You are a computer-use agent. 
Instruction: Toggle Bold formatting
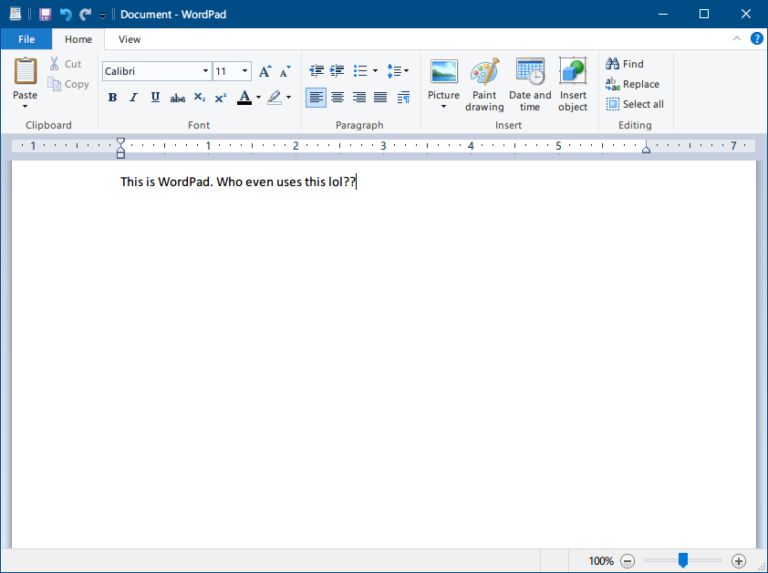(x=112, y=98)
